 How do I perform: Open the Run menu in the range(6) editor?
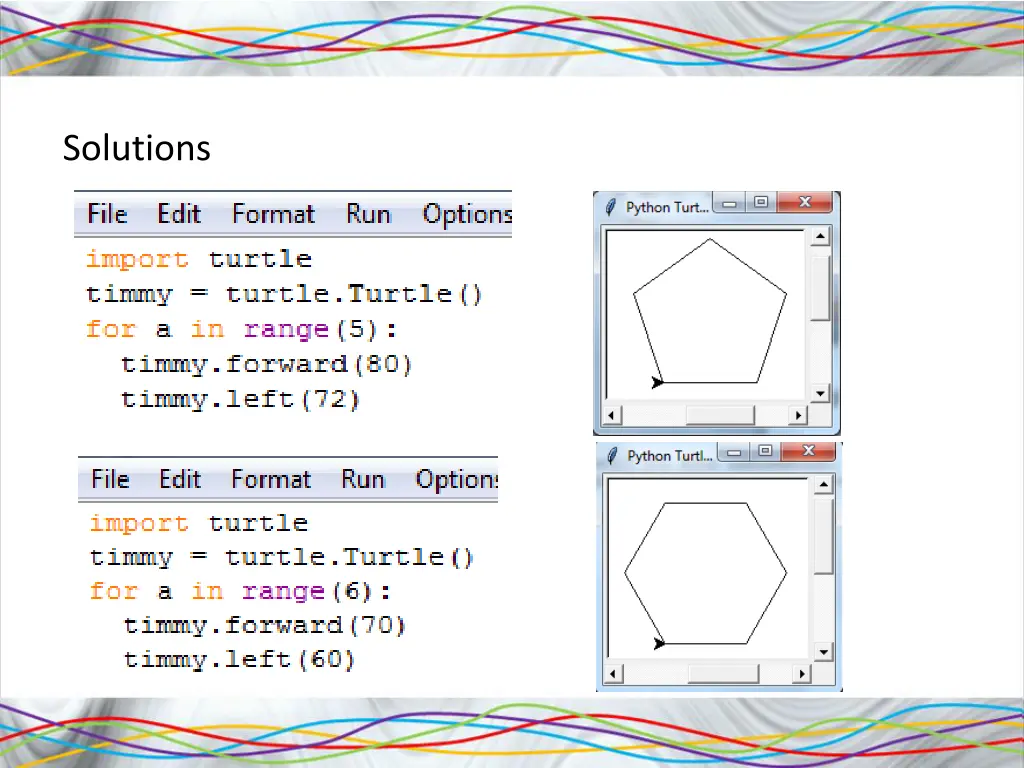(363, 479)
